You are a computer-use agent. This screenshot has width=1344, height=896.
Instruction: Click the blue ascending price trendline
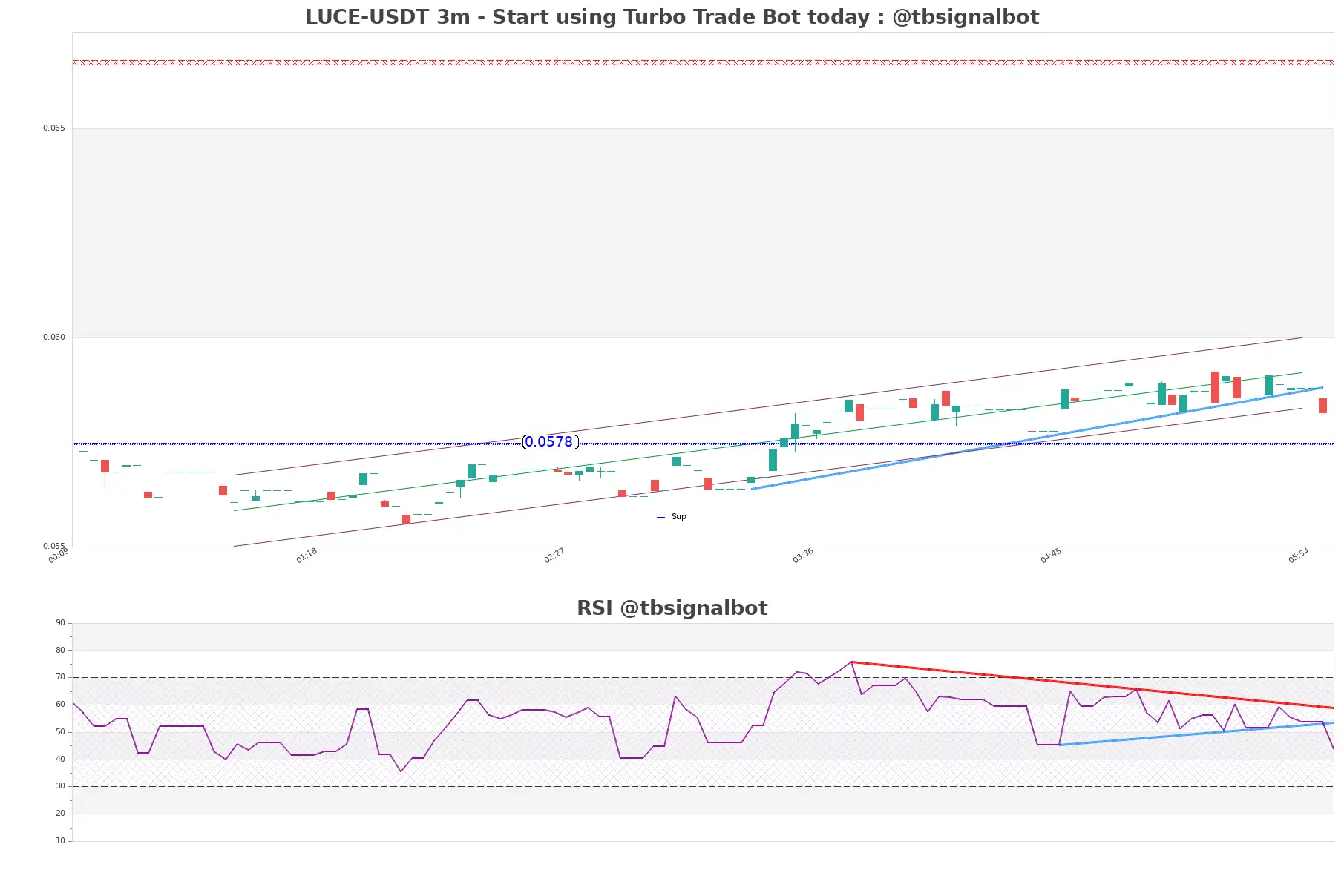[x=1037, y=438]
